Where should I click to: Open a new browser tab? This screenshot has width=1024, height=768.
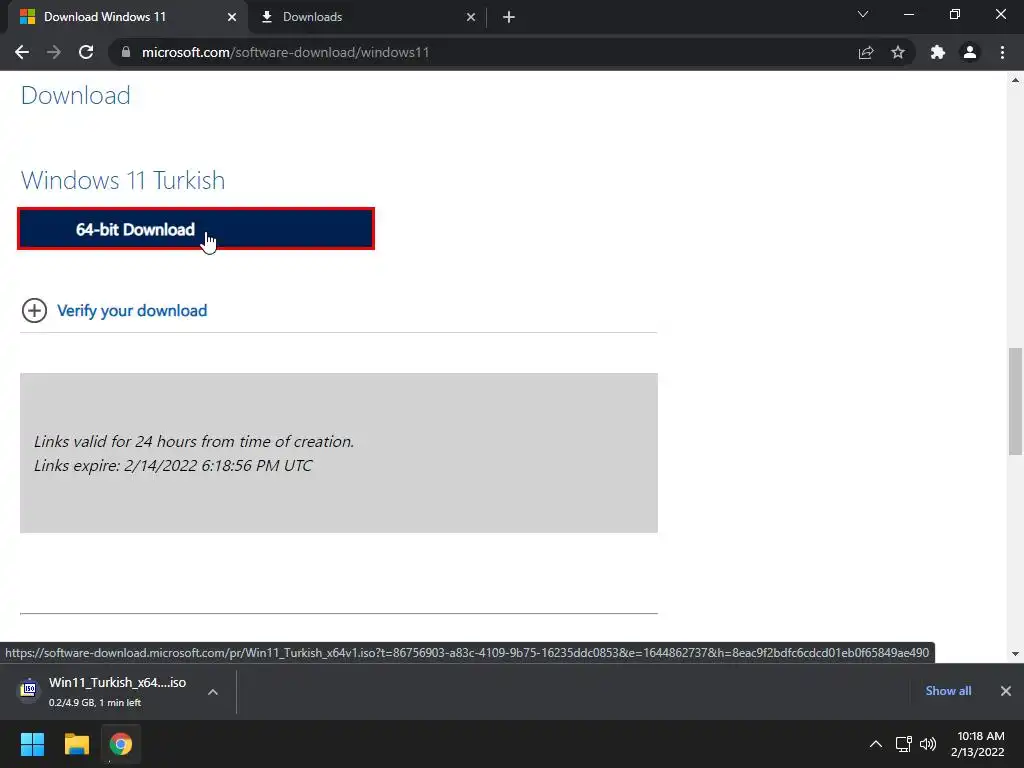click(509, 17)
